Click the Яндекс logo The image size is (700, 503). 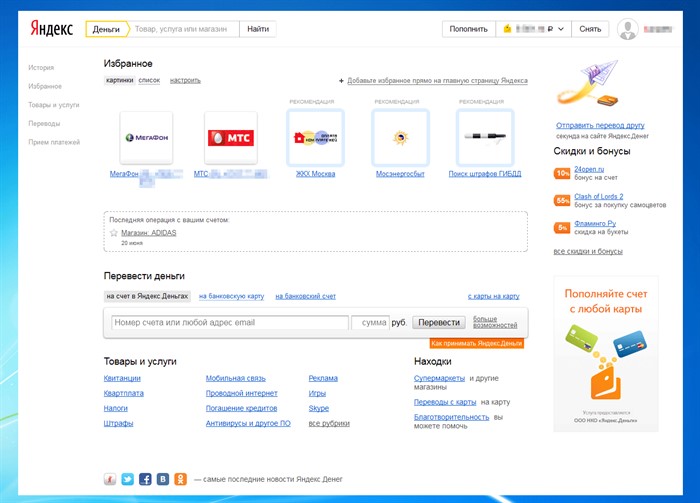coord(51,29)
